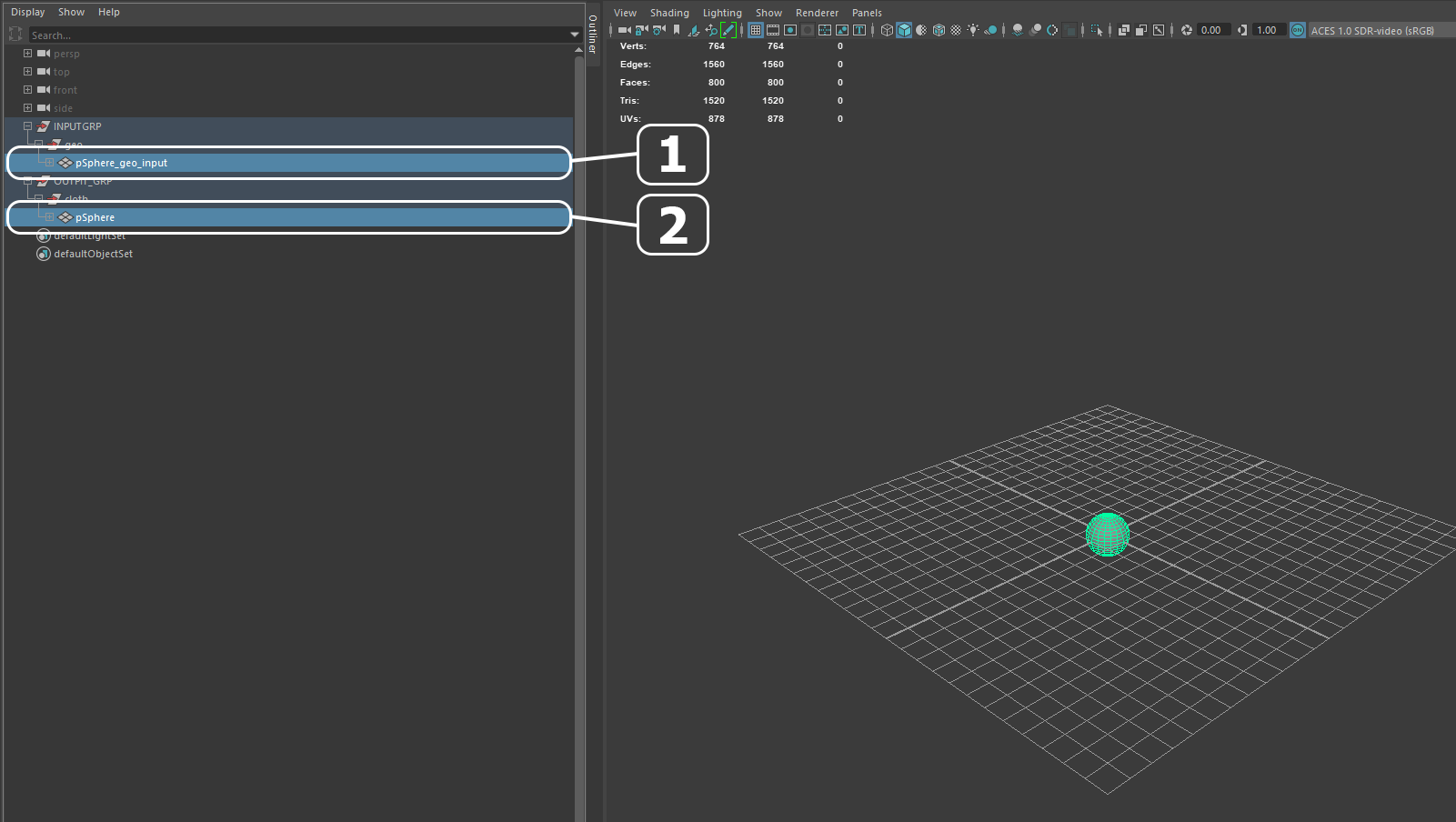Toggle the viewport Grid display icon
1456x822 pixels.
point(756,30)
